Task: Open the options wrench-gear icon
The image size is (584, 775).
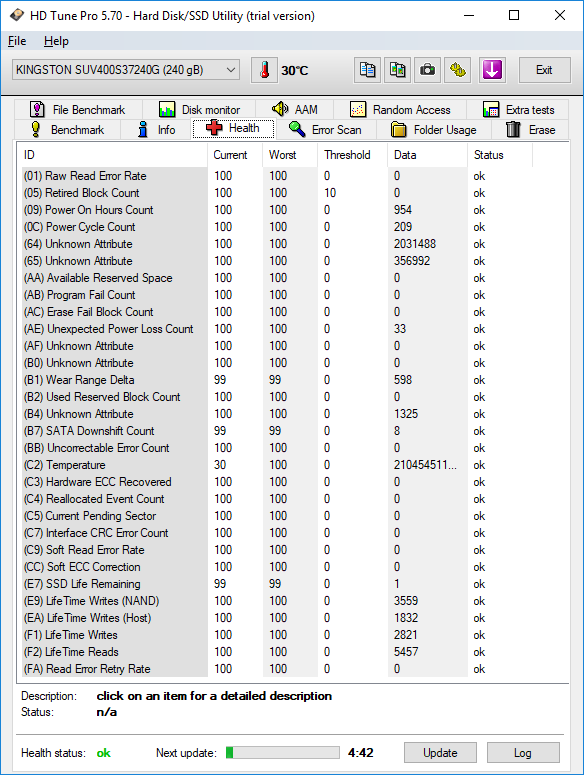Action: tap(458, 70)
